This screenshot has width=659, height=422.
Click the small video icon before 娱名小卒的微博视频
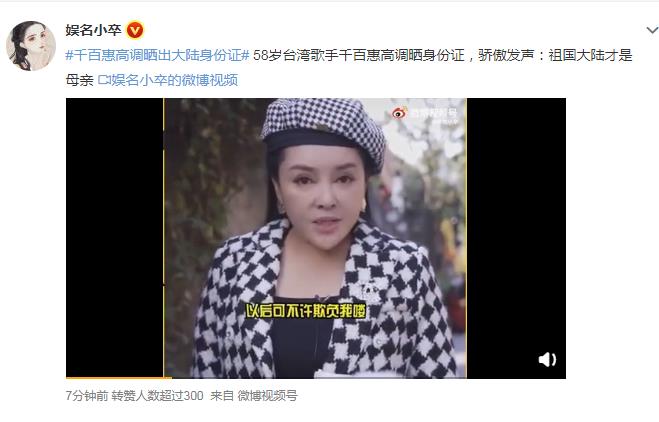click(x=104, y=80)
